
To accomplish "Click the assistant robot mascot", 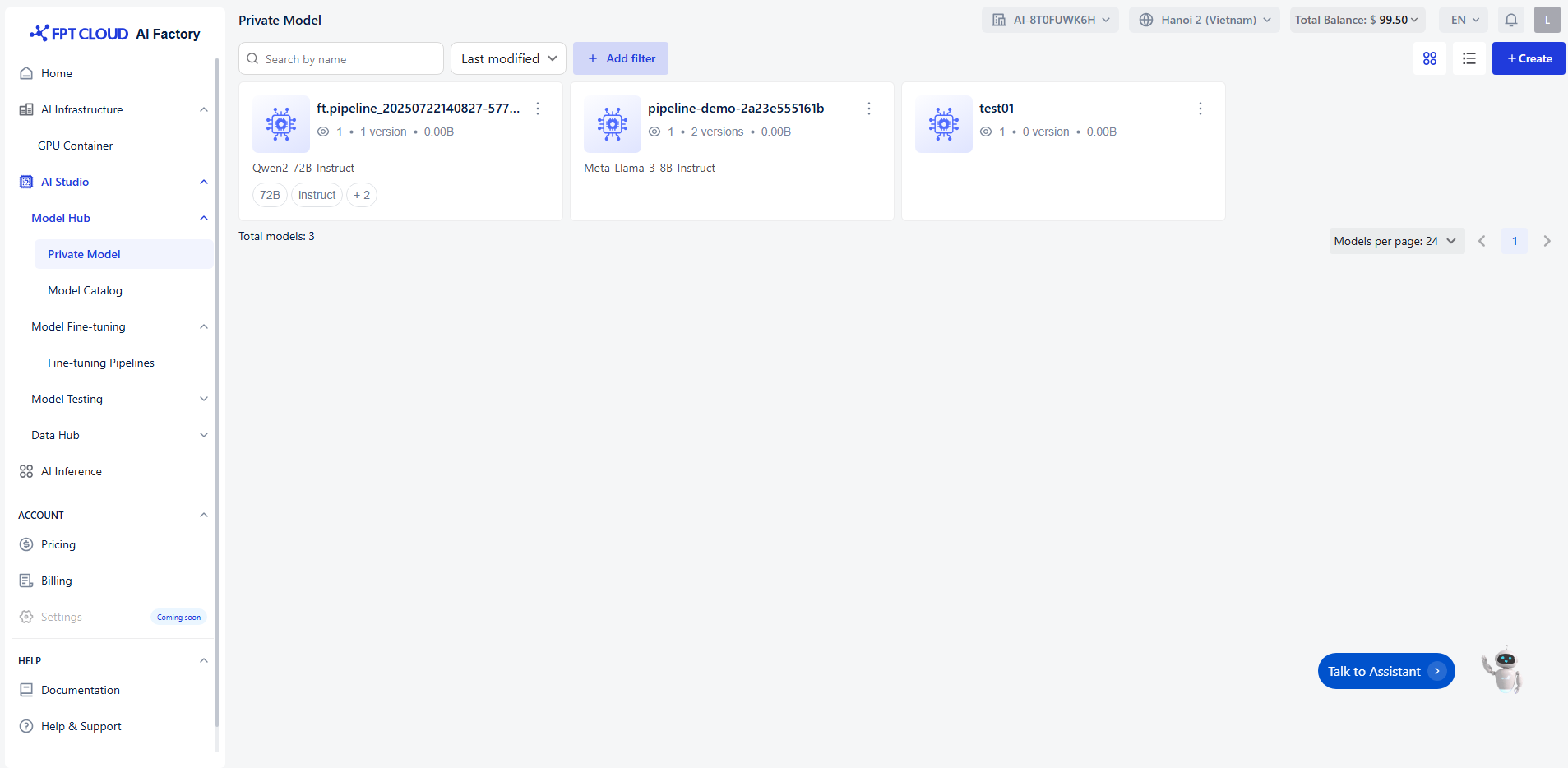I will coord(1503,670).
